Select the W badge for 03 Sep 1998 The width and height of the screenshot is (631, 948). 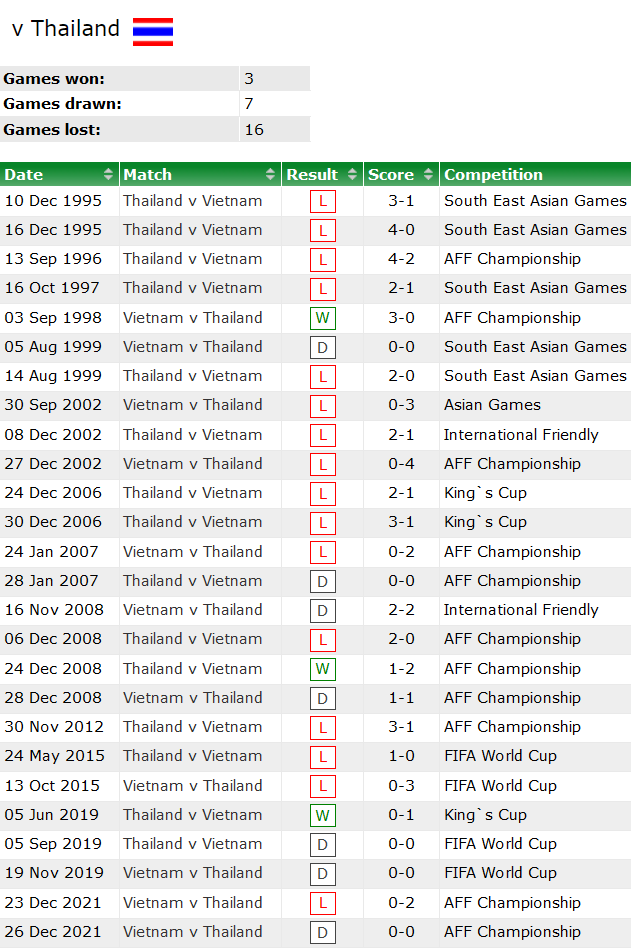point(322,318)
